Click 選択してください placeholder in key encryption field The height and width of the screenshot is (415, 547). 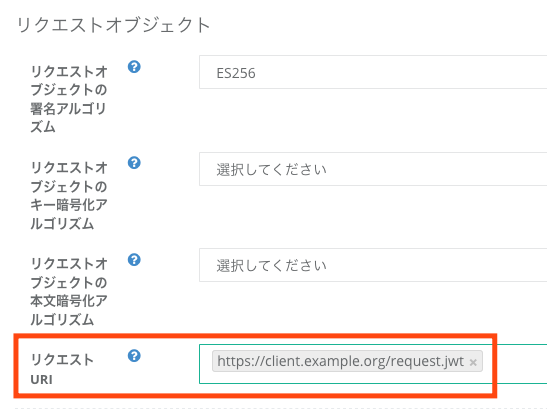(271, 169)
